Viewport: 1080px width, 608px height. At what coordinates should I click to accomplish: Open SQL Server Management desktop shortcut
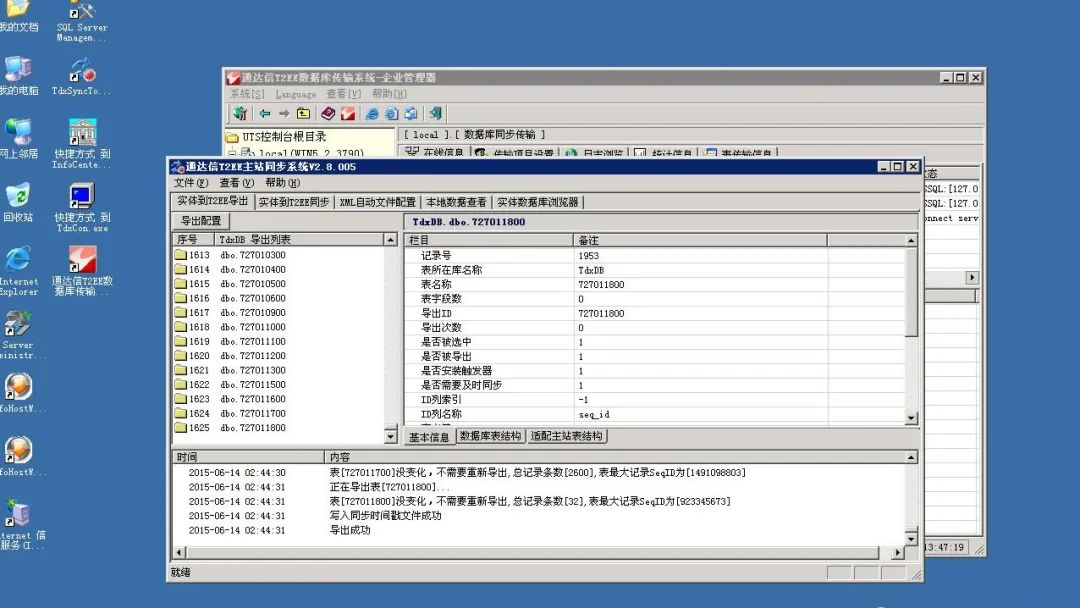click(82, 22)
